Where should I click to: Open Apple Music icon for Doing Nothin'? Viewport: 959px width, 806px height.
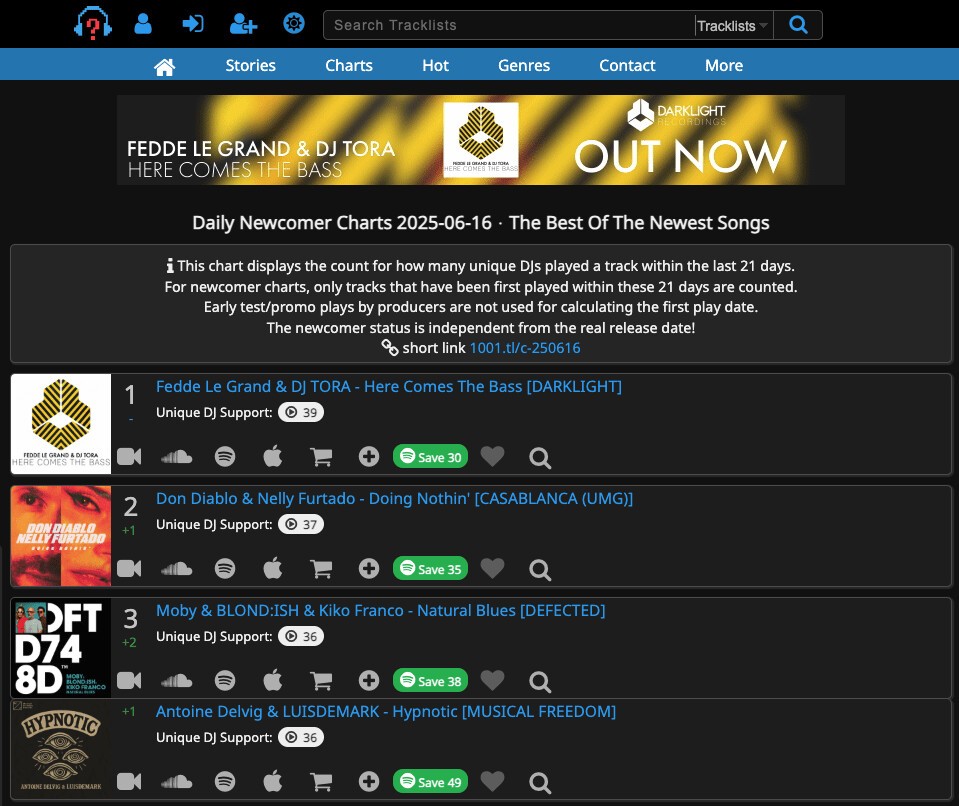(x=273, y=568)
